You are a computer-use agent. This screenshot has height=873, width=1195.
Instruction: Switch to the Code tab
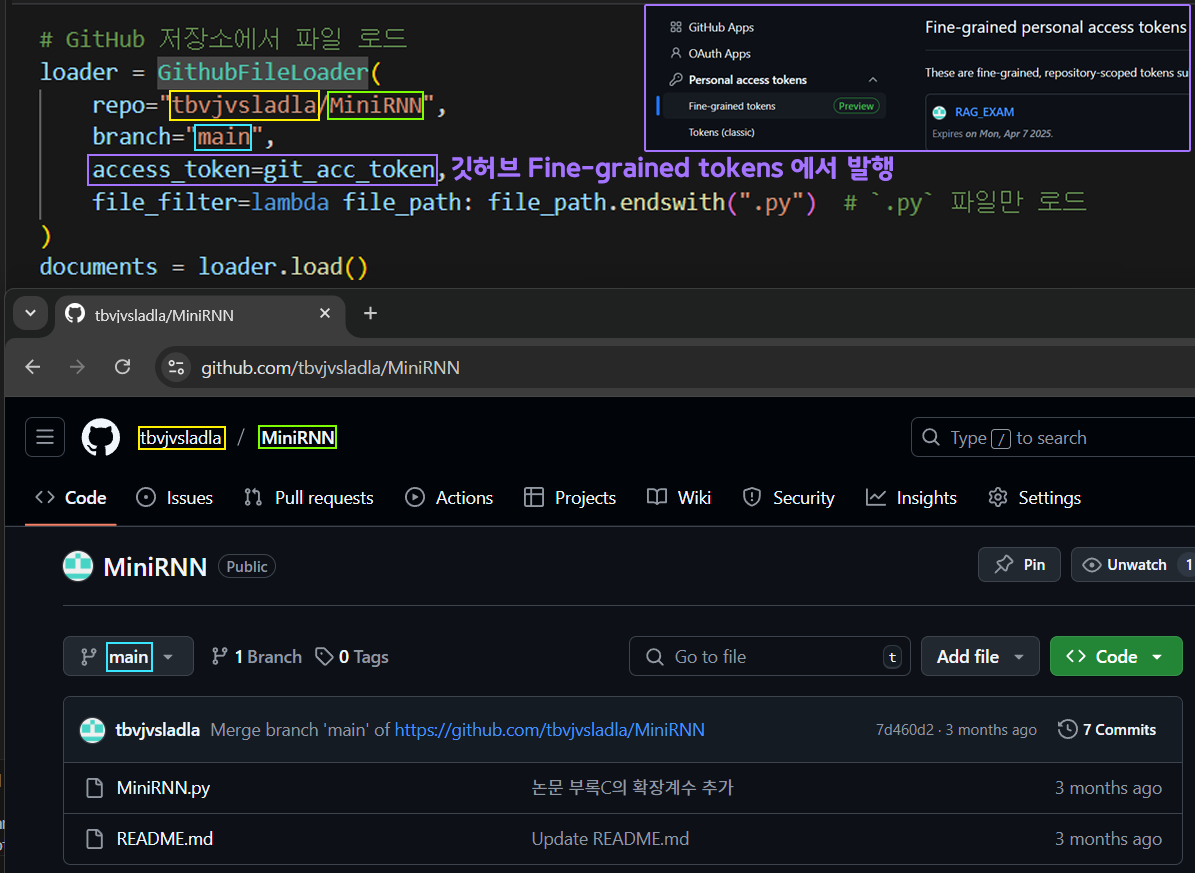[71, 498]
